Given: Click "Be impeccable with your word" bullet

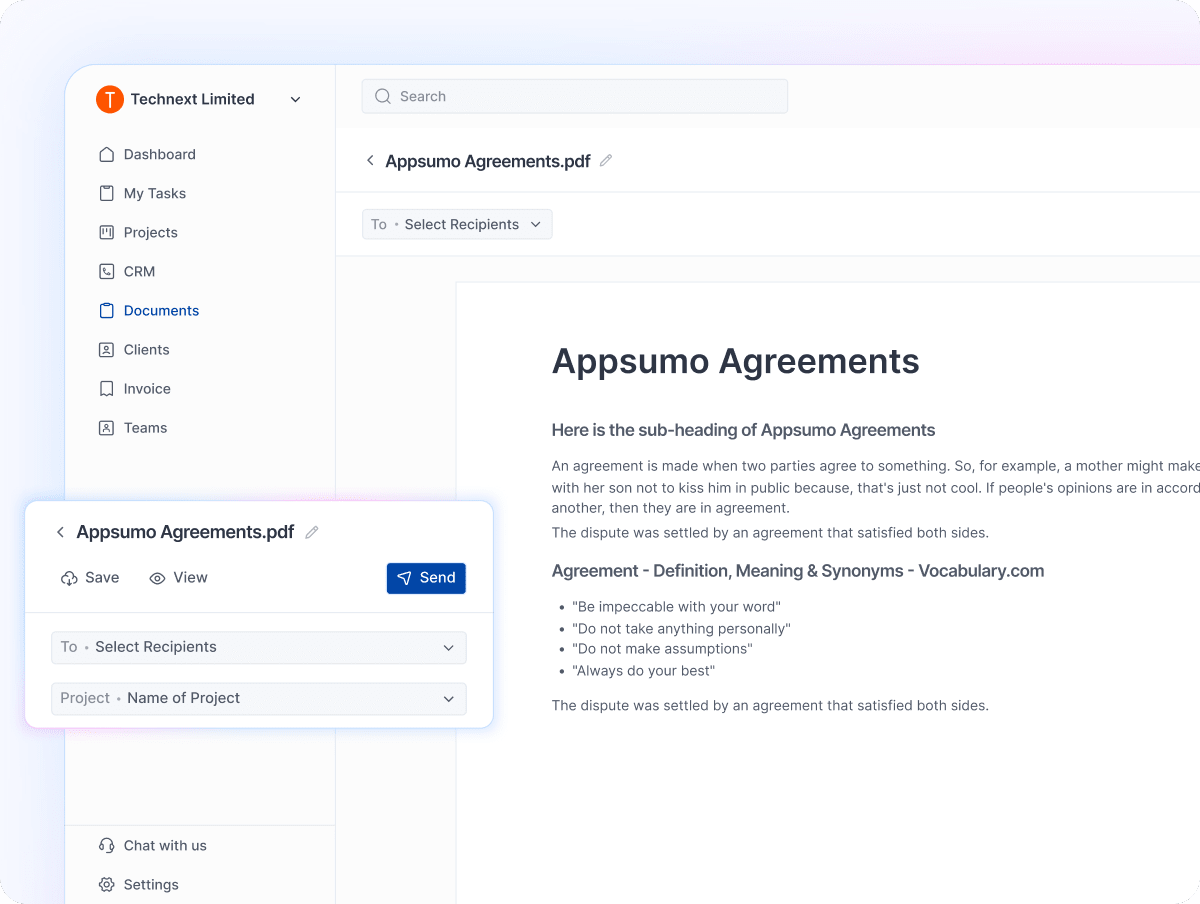Looking at the screenshot, I should click(x=676, y=607).
